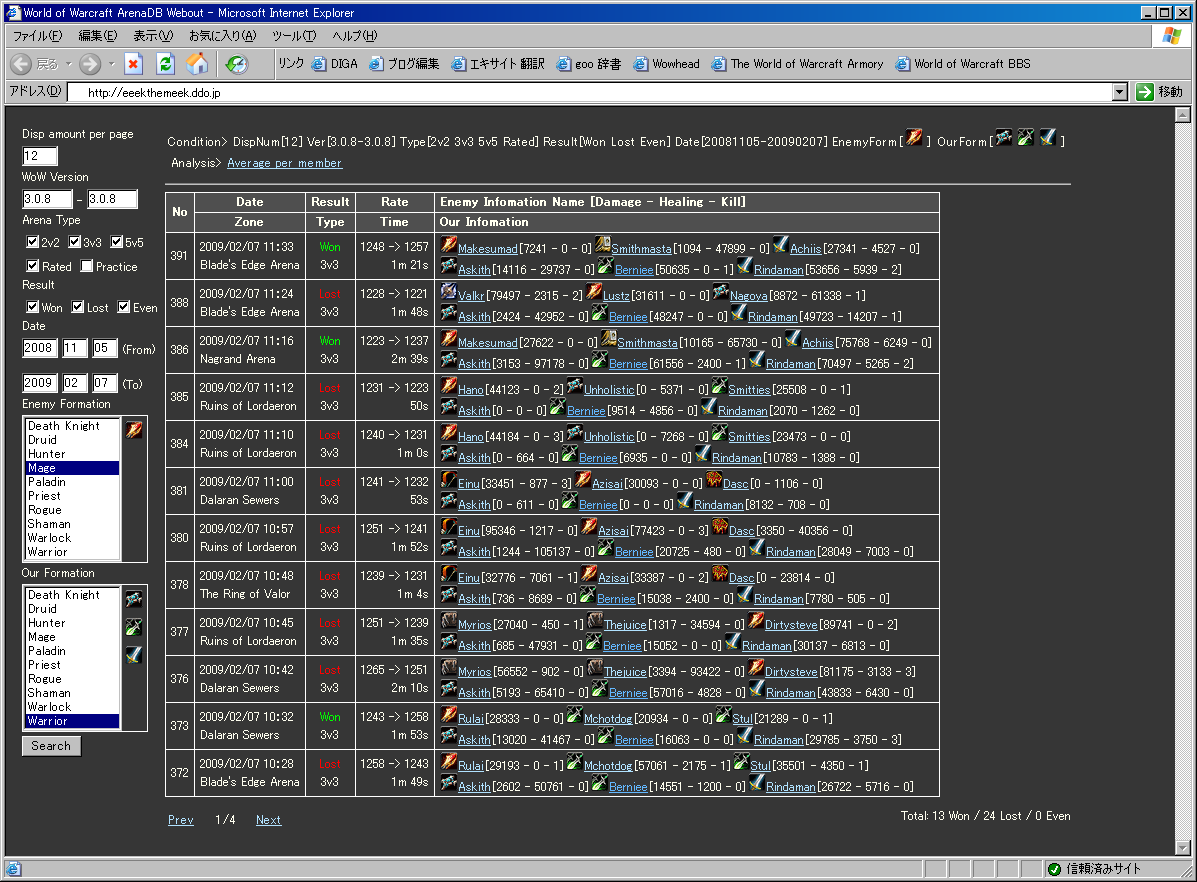Click the Paladin icon next to Smithmasta in match 391

tap(602, 245)
